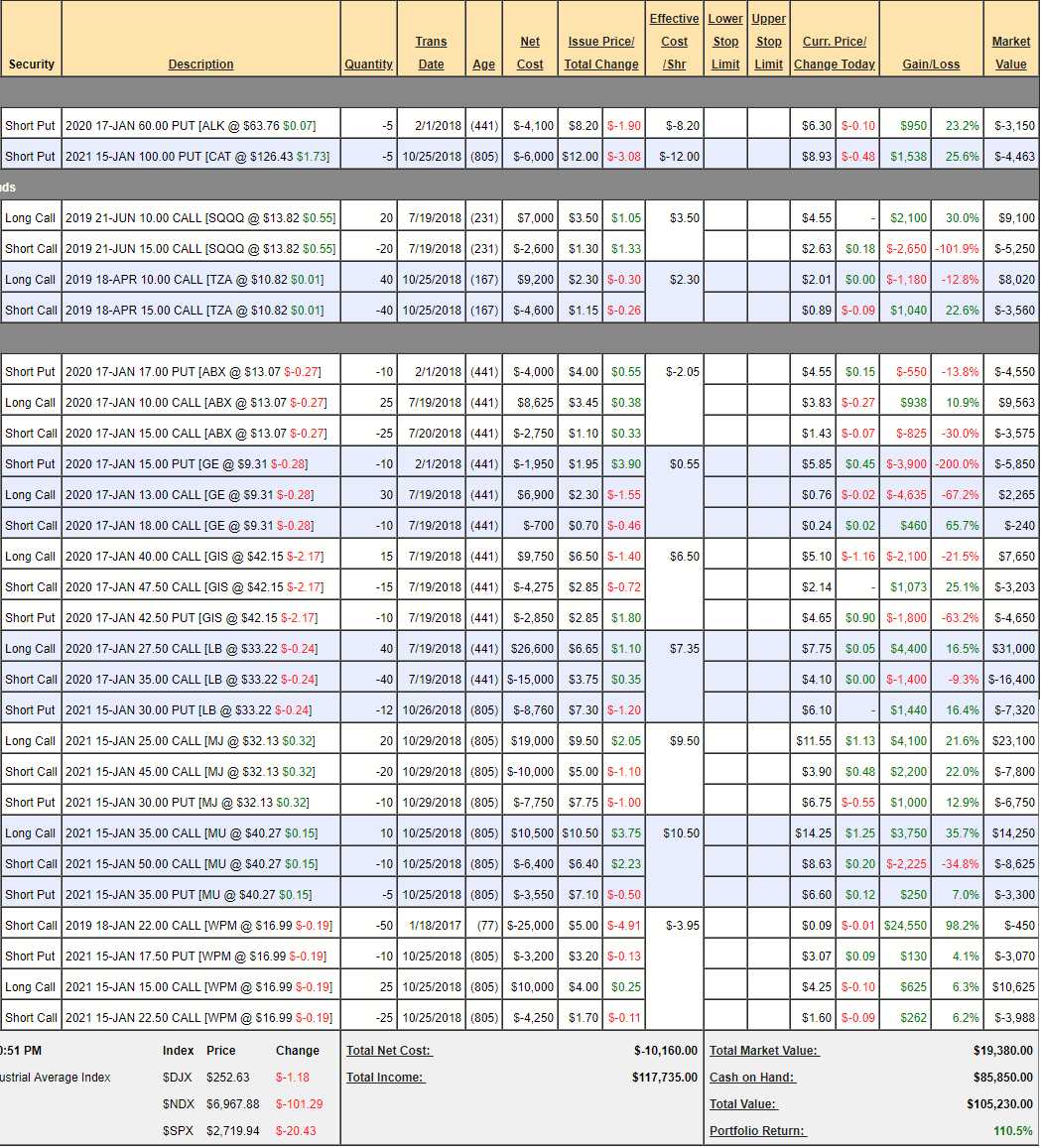Sort by the Quantity column header
The height and width of the screenshot is (1148, 1041).
click(x=368, y=64)
